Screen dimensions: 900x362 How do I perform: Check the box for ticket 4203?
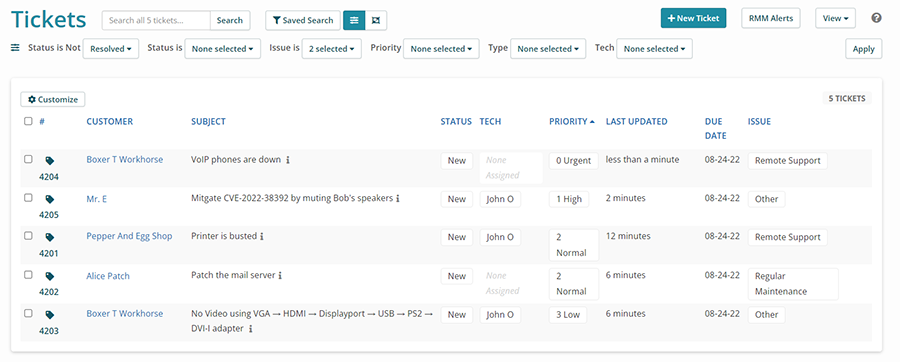coord(28,313)
